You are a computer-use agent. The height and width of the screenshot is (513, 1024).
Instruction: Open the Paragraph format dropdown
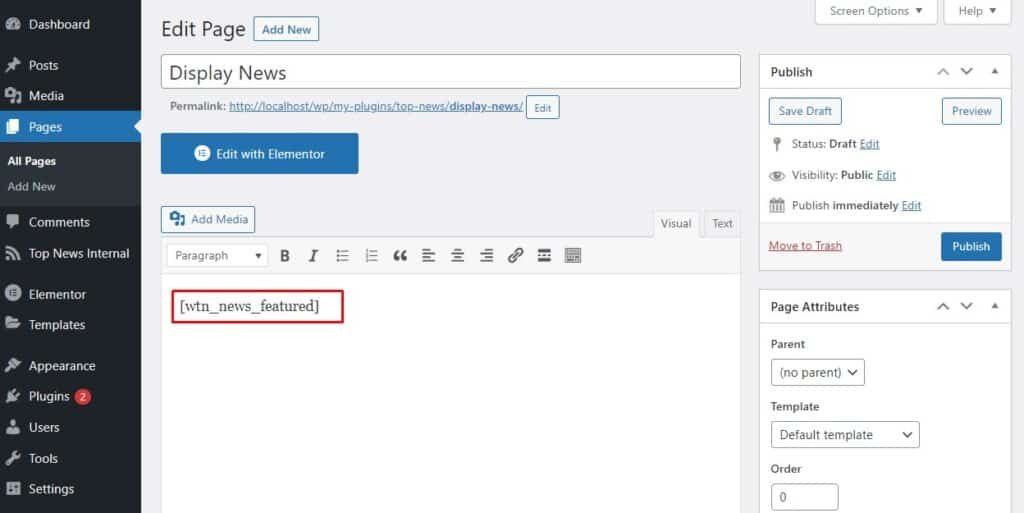pyautogui.click(x=217, y=256)
